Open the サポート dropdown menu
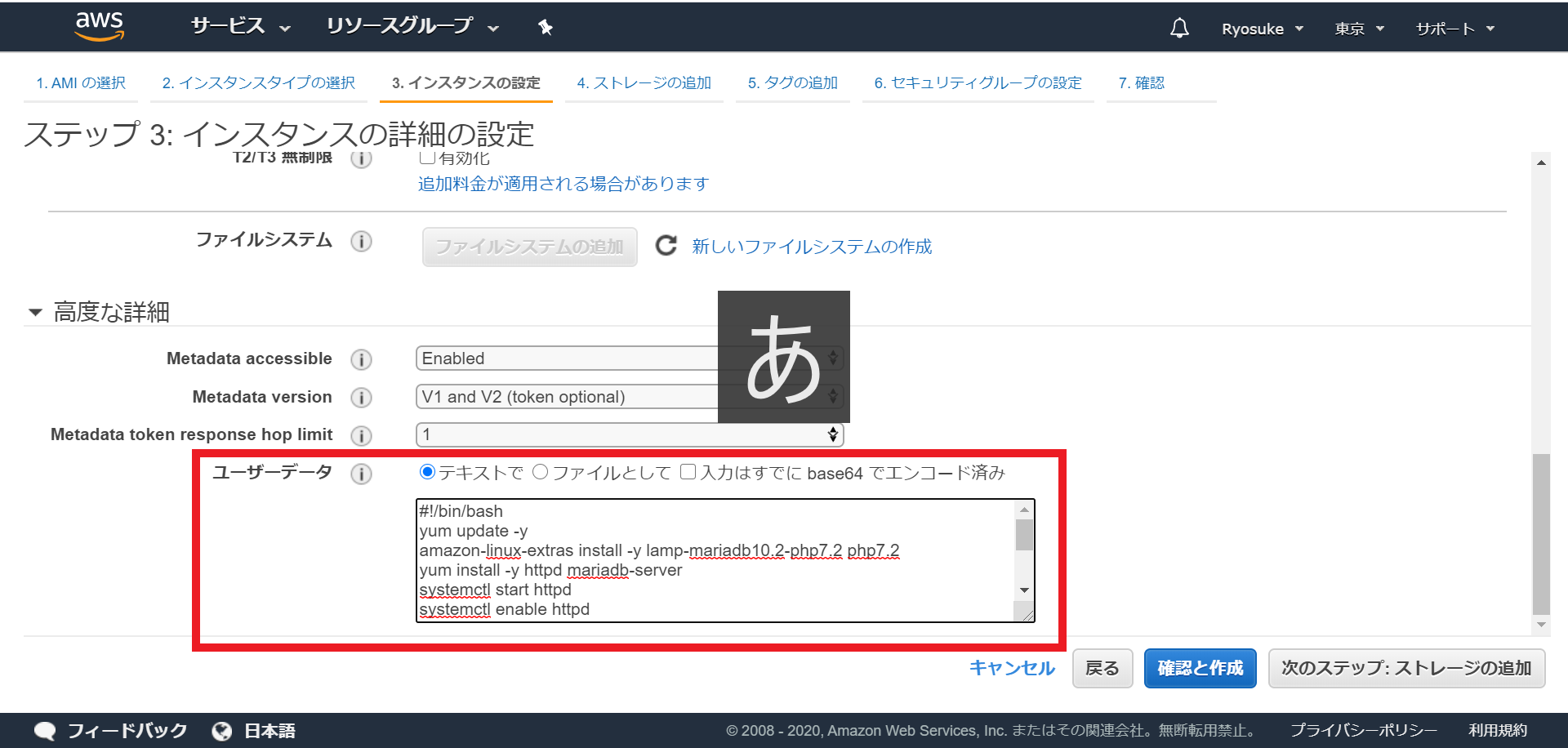 click(1455, 29)
